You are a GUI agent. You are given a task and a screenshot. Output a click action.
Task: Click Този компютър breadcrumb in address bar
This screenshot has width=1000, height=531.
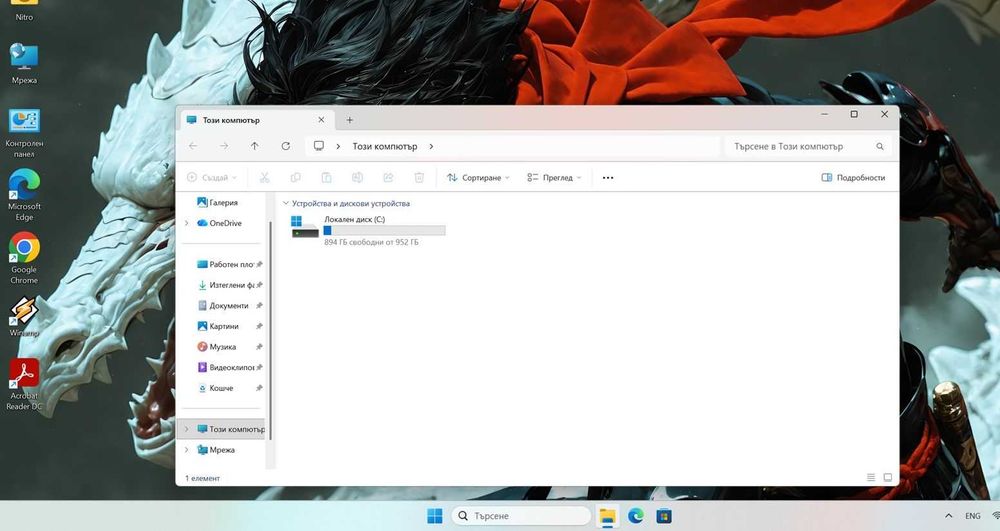[x=385, y=147]
